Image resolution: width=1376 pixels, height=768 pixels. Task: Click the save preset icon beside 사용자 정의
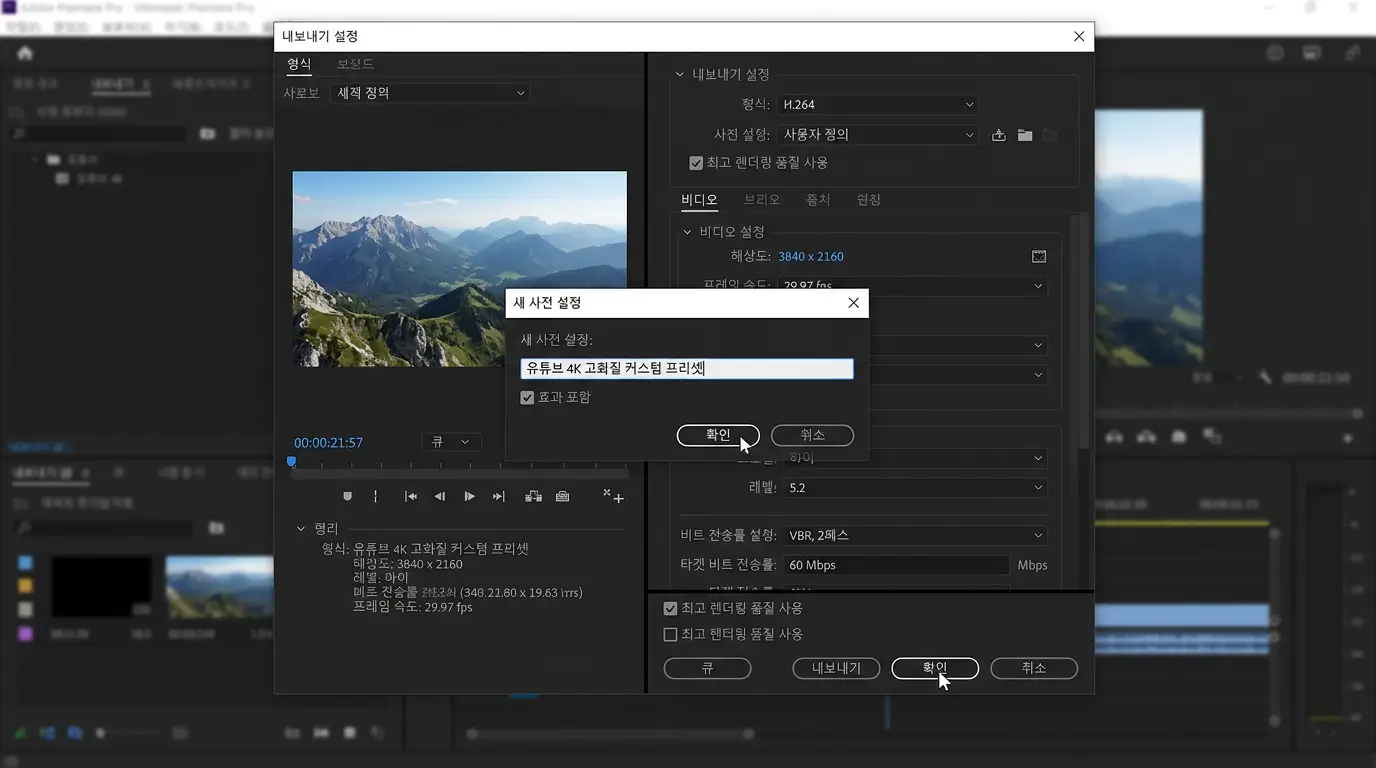[998, 135]
